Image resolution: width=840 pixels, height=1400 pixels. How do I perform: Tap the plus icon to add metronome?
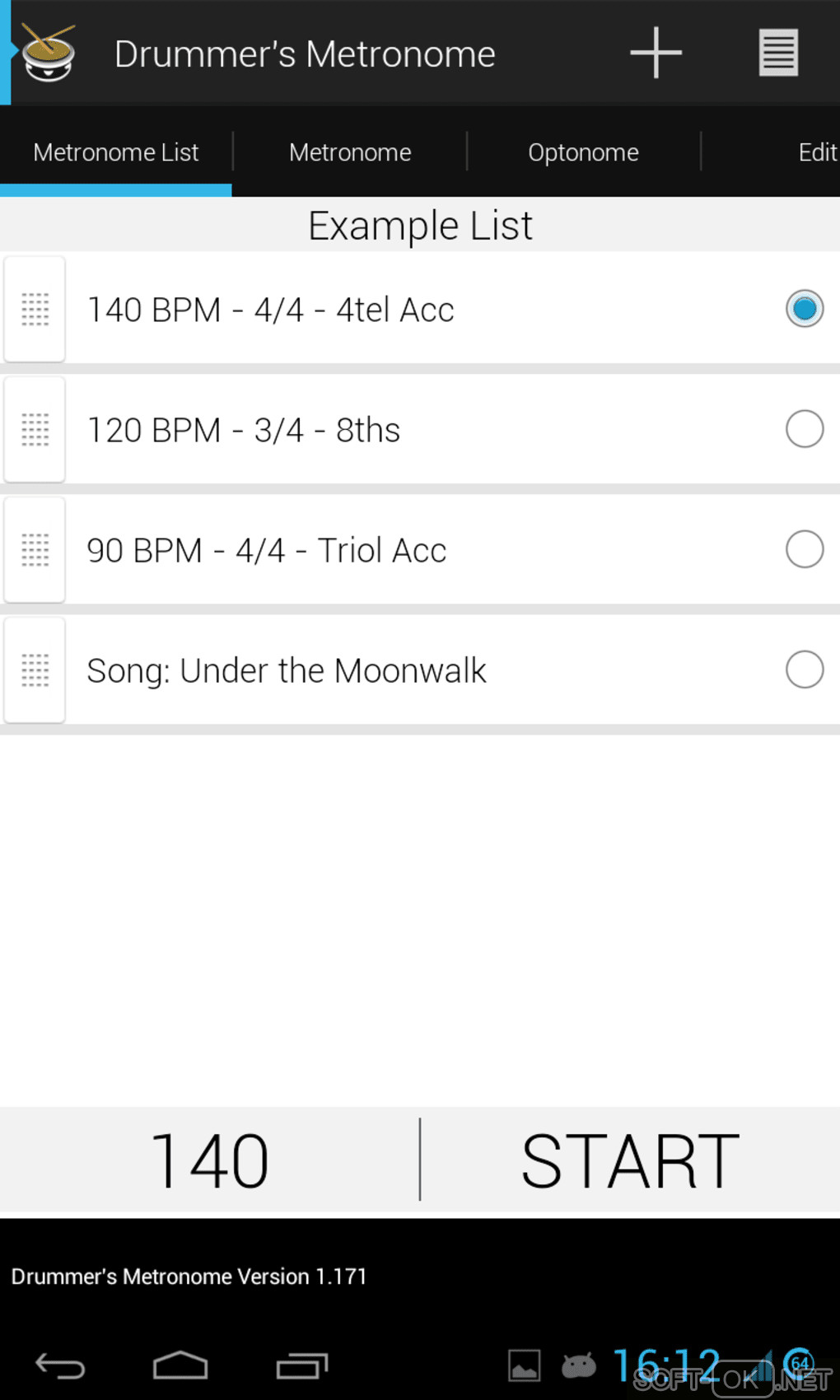tap(656, 53)
